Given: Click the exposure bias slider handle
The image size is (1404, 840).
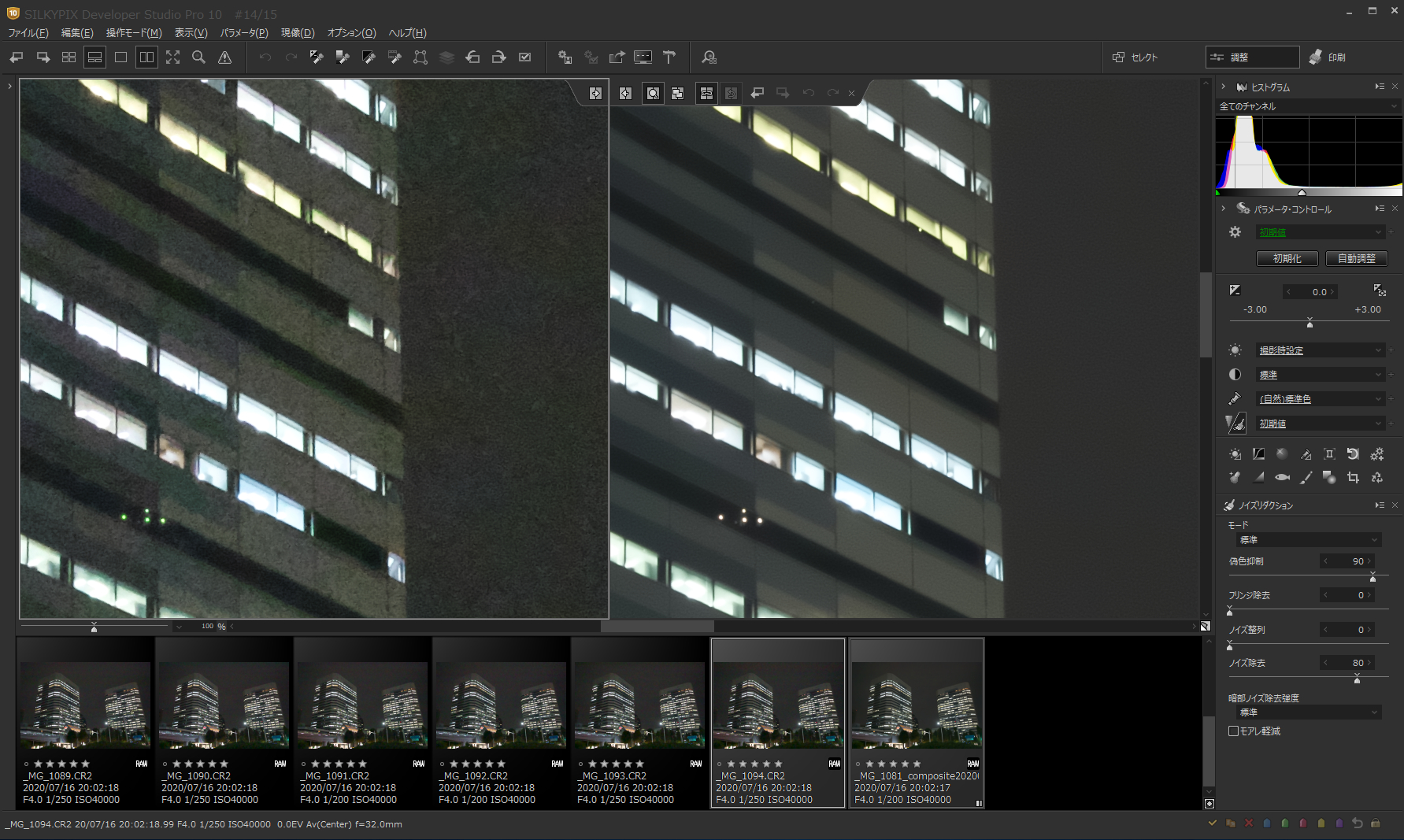Looking at the screenshot, I should [x=1310, y=324].
